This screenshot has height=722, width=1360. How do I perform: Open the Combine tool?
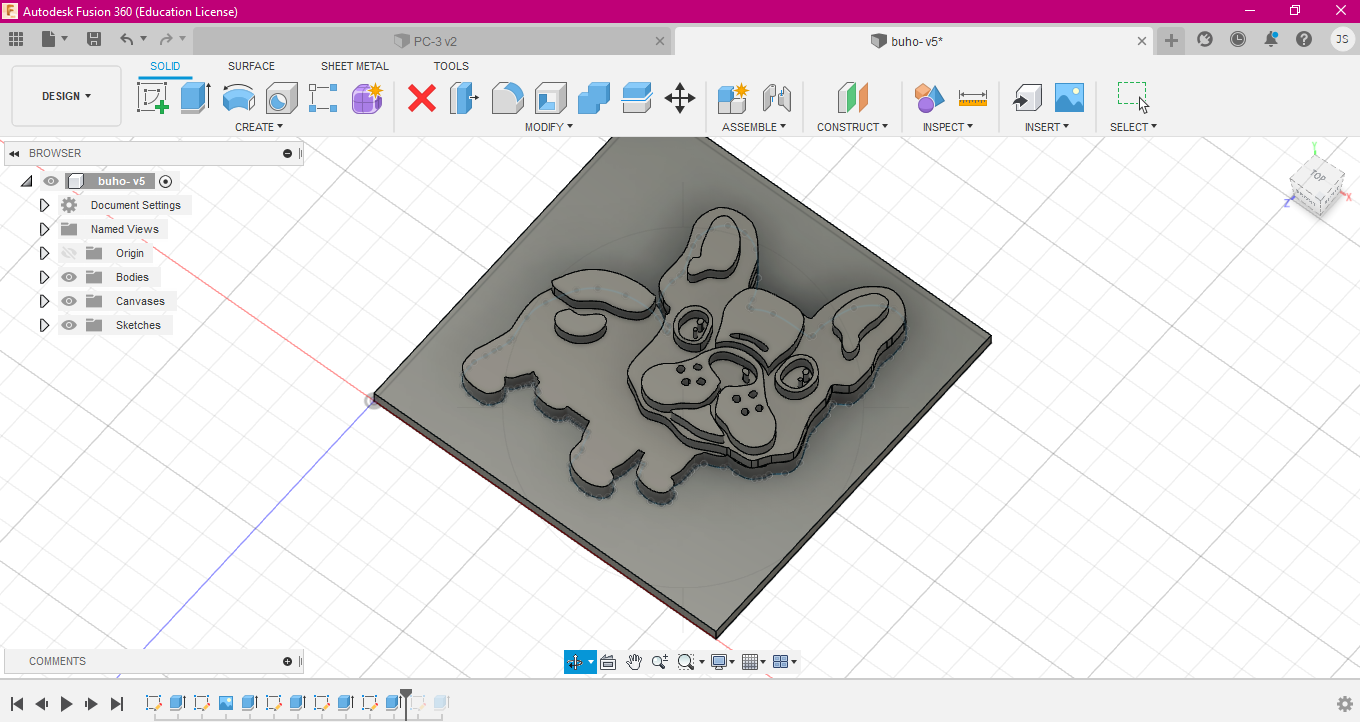pos(594,98)
